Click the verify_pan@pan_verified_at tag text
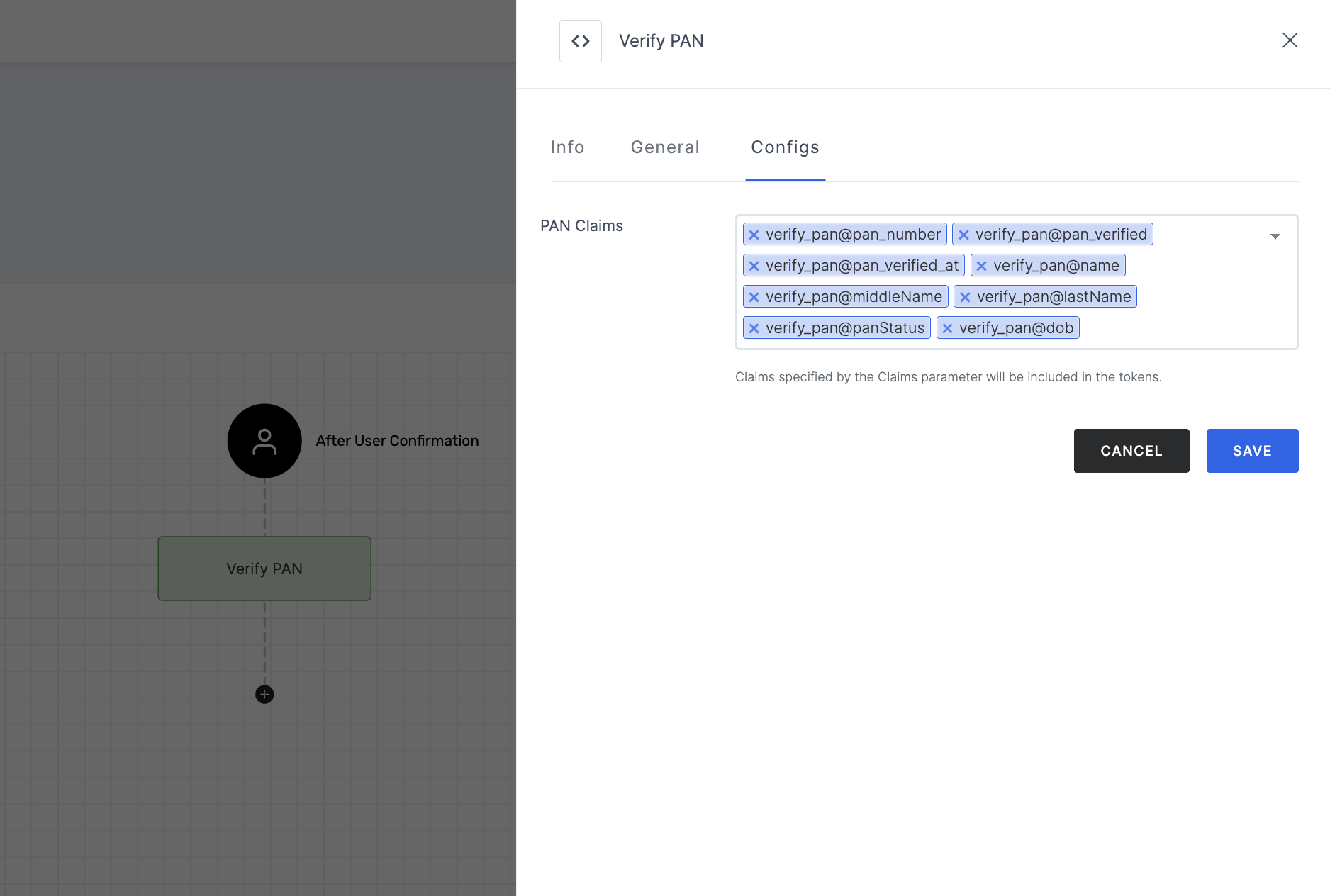This screenshot has height=896, width=1330. 861,266
